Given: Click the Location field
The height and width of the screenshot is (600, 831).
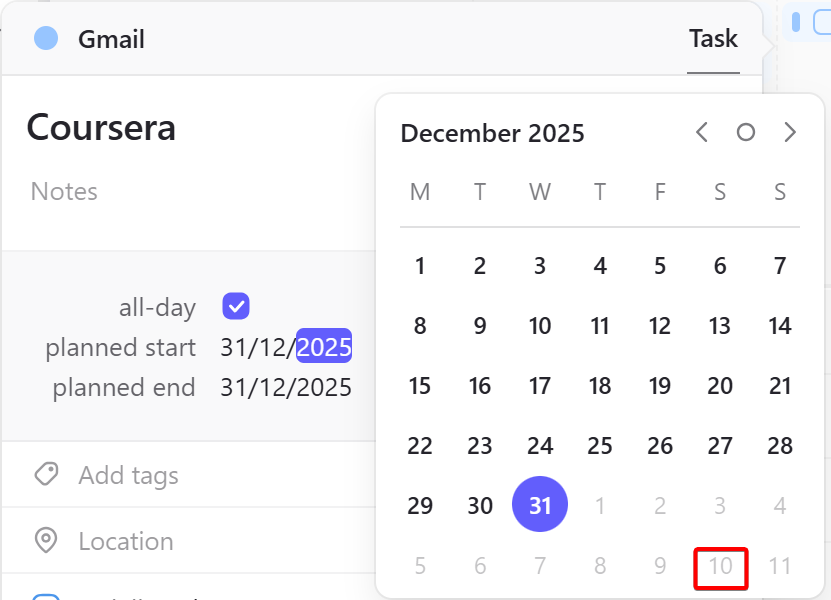Looking at the screenshot, I should point(126,541).
